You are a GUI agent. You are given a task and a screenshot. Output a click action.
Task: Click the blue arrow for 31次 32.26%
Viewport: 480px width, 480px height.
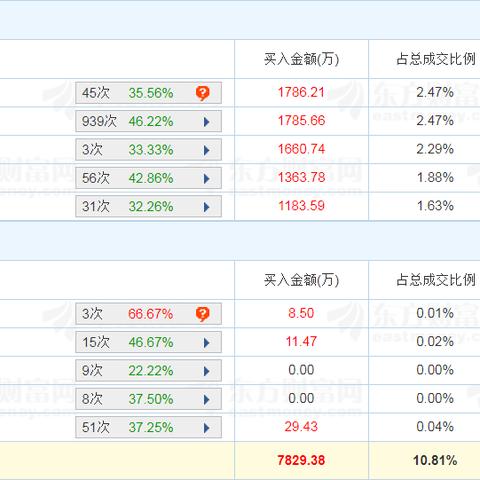point(206,207)
